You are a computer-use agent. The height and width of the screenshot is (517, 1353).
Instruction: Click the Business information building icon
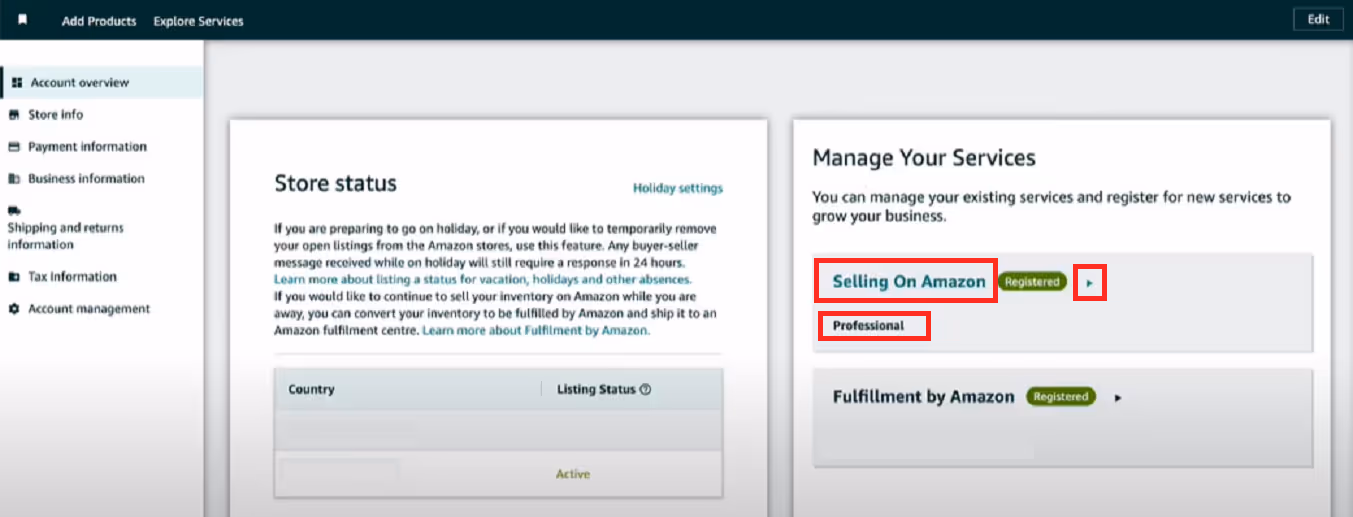[x=14, y=179]
